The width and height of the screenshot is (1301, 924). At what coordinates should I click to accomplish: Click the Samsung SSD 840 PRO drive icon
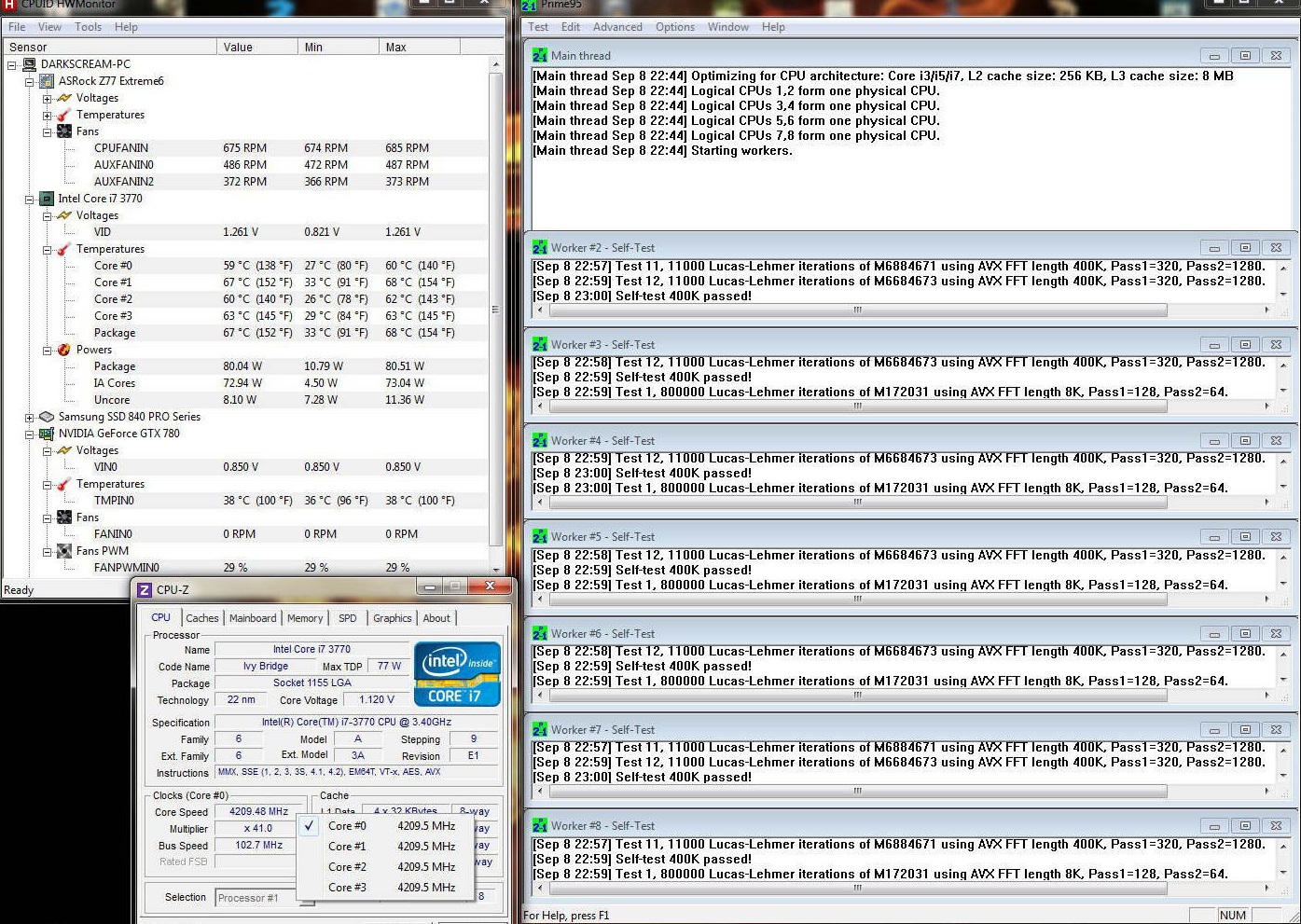[47, 417]
